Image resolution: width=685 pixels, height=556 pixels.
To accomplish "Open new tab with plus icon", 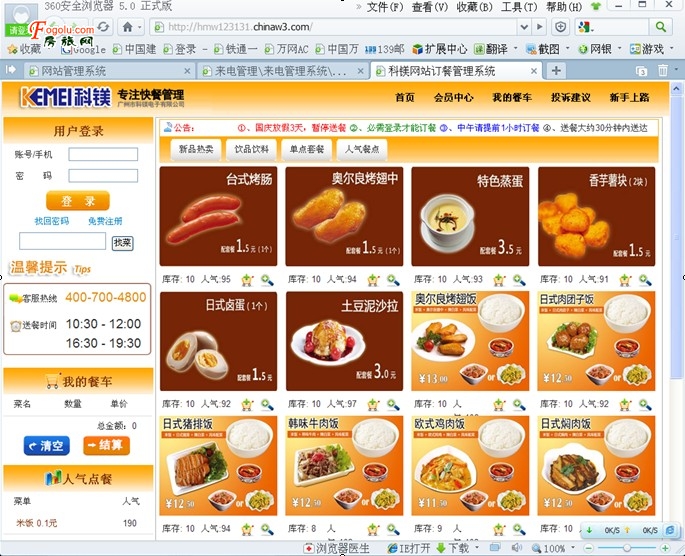I will (557, 70).
